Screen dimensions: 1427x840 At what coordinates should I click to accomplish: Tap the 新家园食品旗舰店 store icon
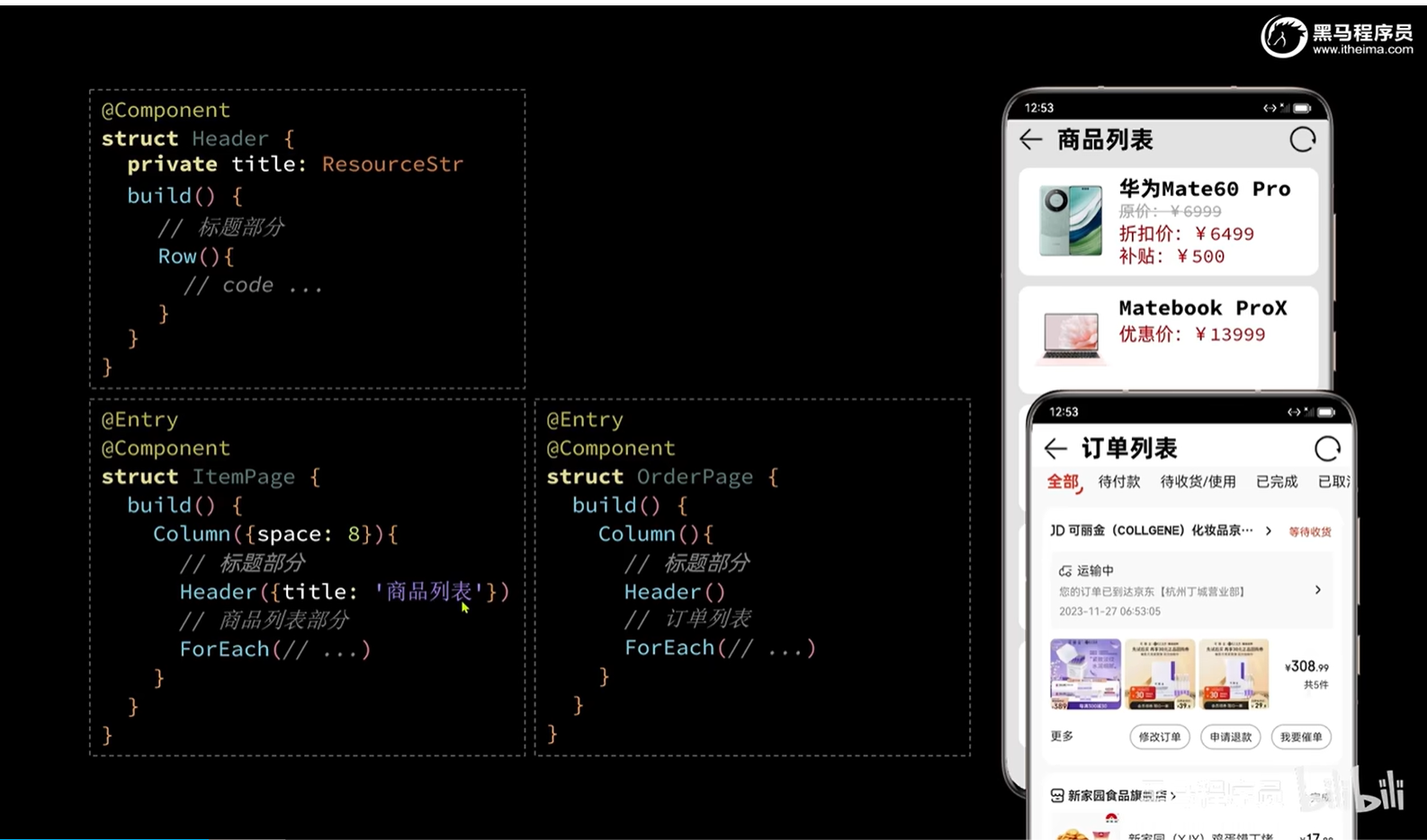pos(1057,796)
